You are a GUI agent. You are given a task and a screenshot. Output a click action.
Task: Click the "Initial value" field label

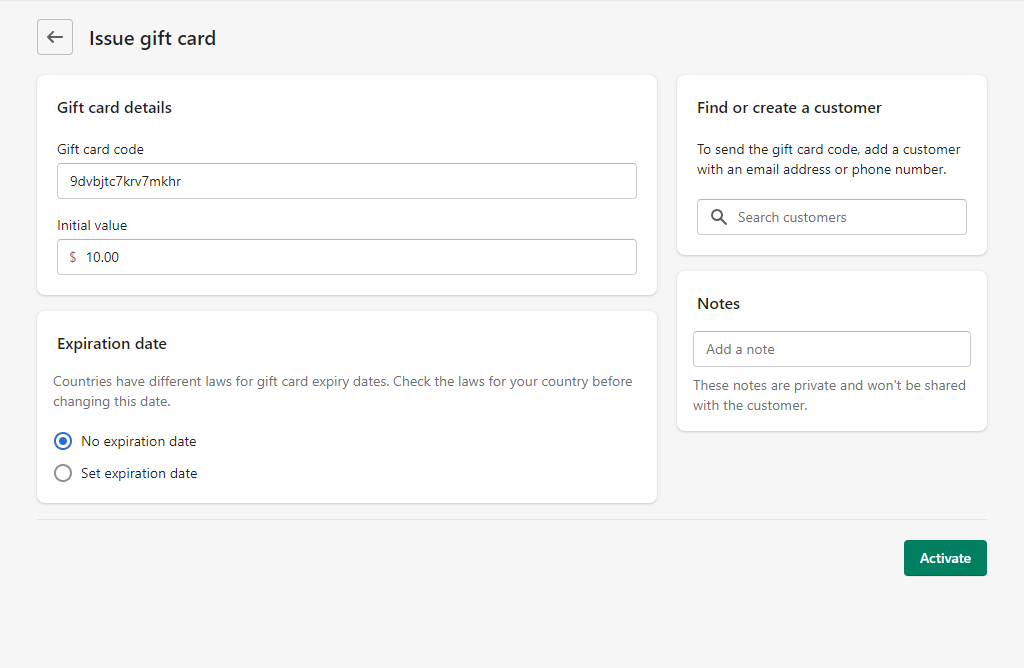click(92, 225)
